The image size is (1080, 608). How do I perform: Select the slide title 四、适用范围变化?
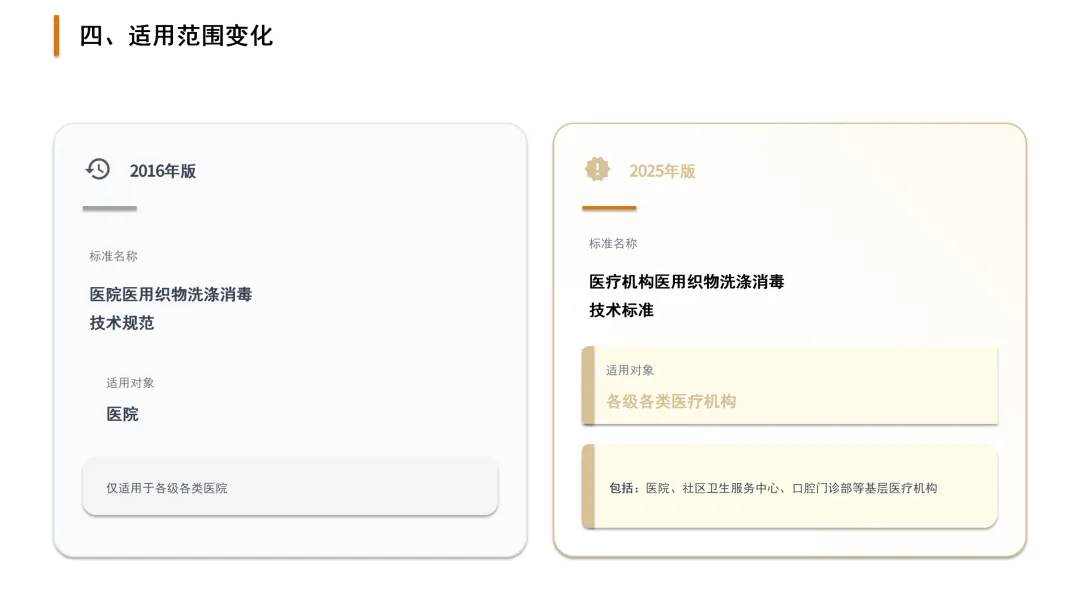click(176, 36)
